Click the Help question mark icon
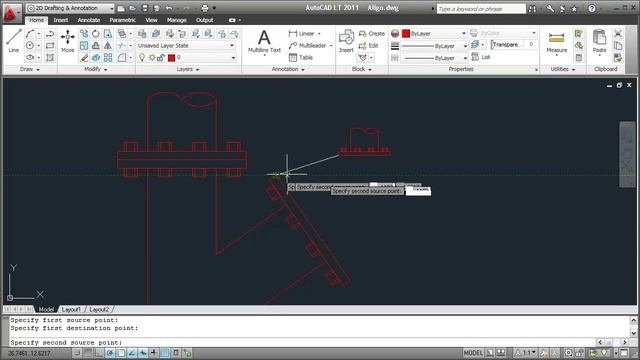The height and width of the screenshot is (360, 640). (592, 9)
